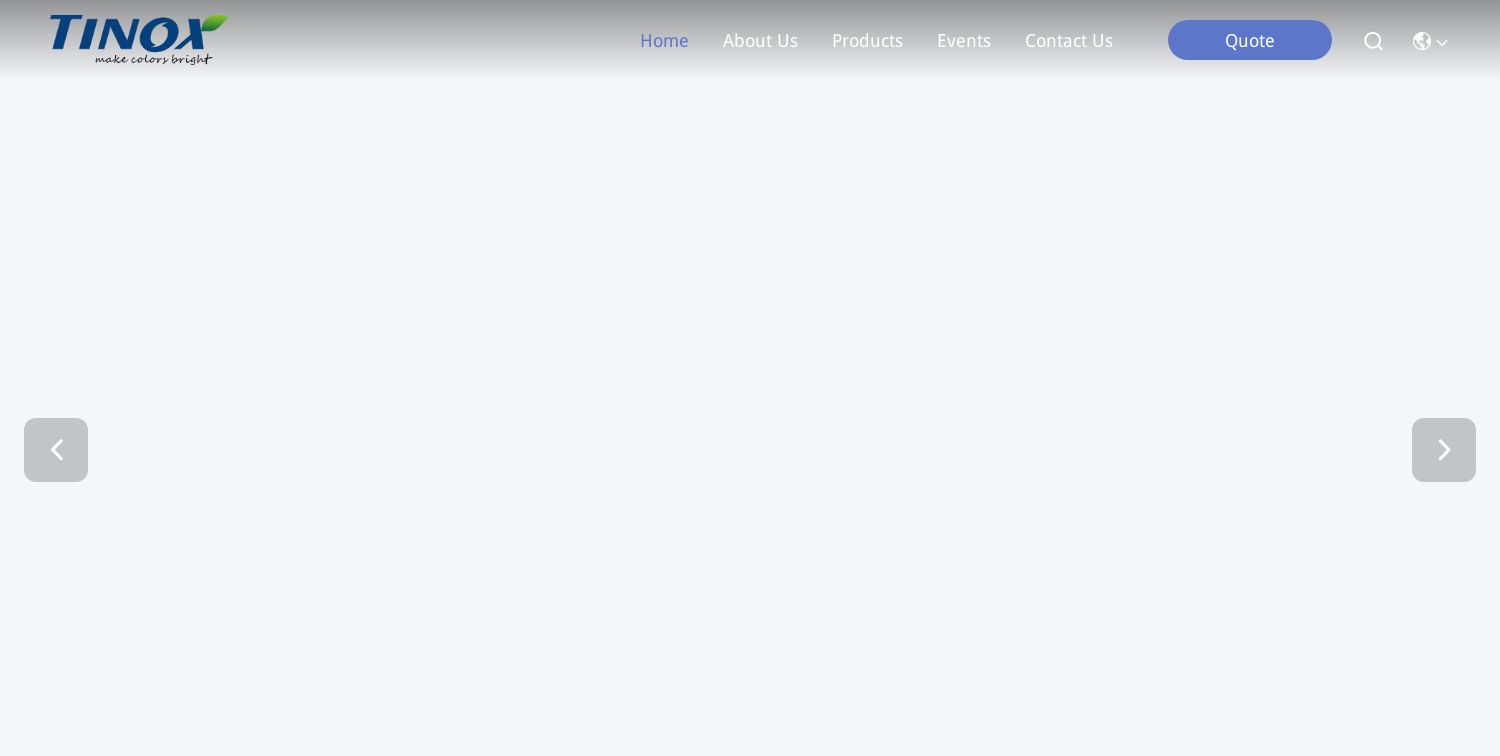This screenshot has height=756, width=1500.
Task: Request a quote using the blue button
Action: 1250,40
